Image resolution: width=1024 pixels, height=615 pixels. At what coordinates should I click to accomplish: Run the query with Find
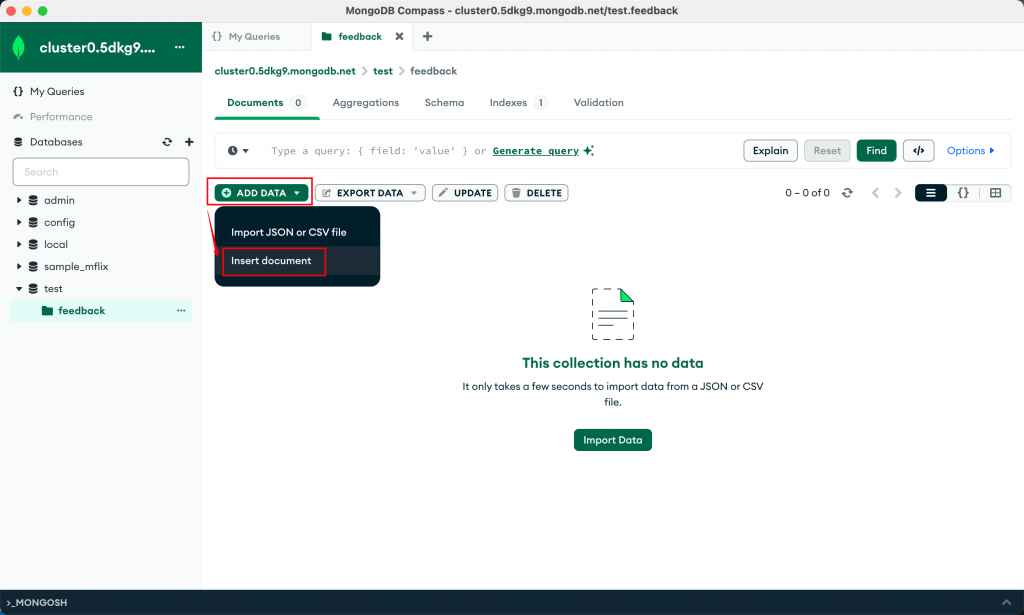(876, 151)
